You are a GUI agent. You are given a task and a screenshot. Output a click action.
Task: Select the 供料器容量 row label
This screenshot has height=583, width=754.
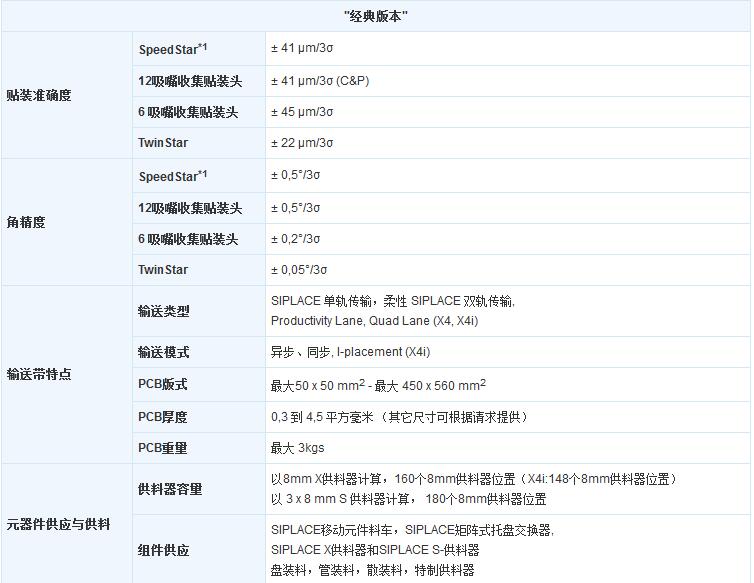click(x=170, y=489)
